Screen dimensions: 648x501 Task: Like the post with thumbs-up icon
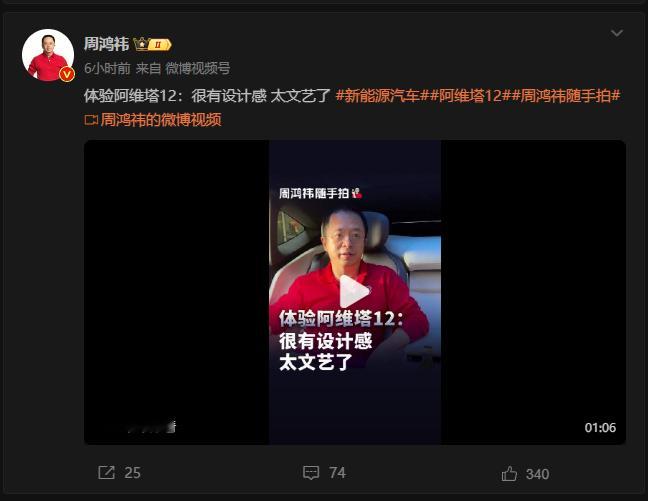(509, 473)
